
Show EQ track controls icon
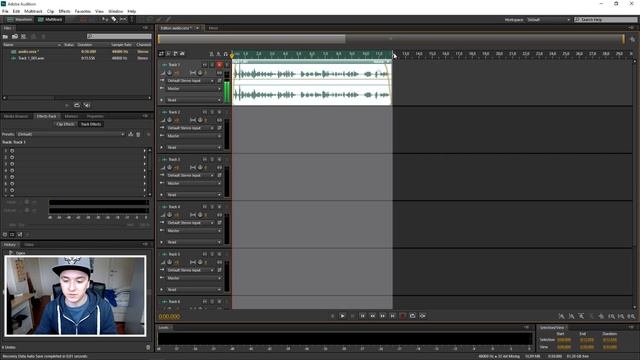(182, 53)
